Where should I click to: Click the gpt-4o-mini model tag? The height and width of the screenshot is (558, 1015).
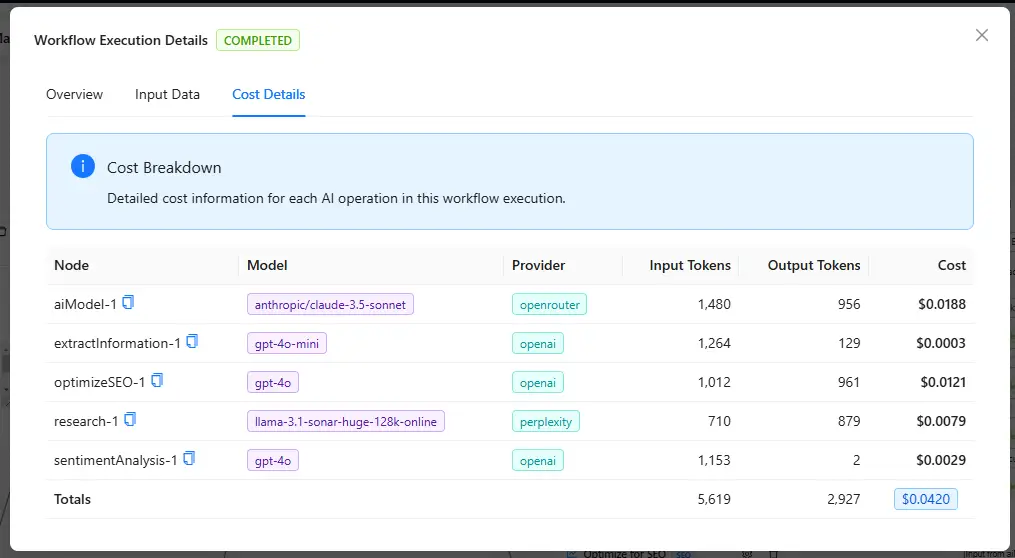[x=287, y=343]
